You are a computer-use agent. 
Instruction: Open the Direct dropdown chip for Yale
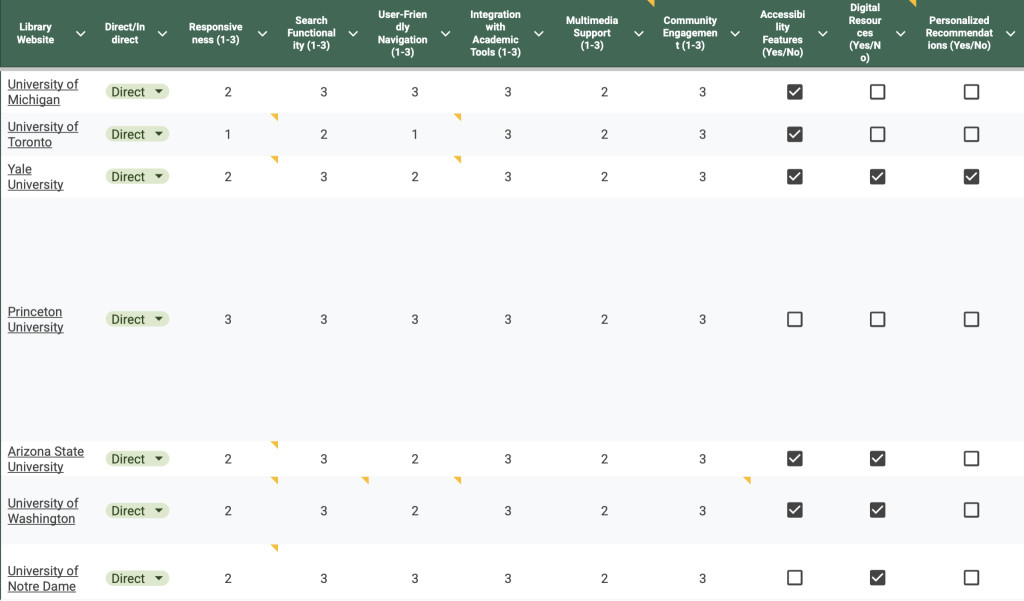pyautogui.click(x=137, y=176)
